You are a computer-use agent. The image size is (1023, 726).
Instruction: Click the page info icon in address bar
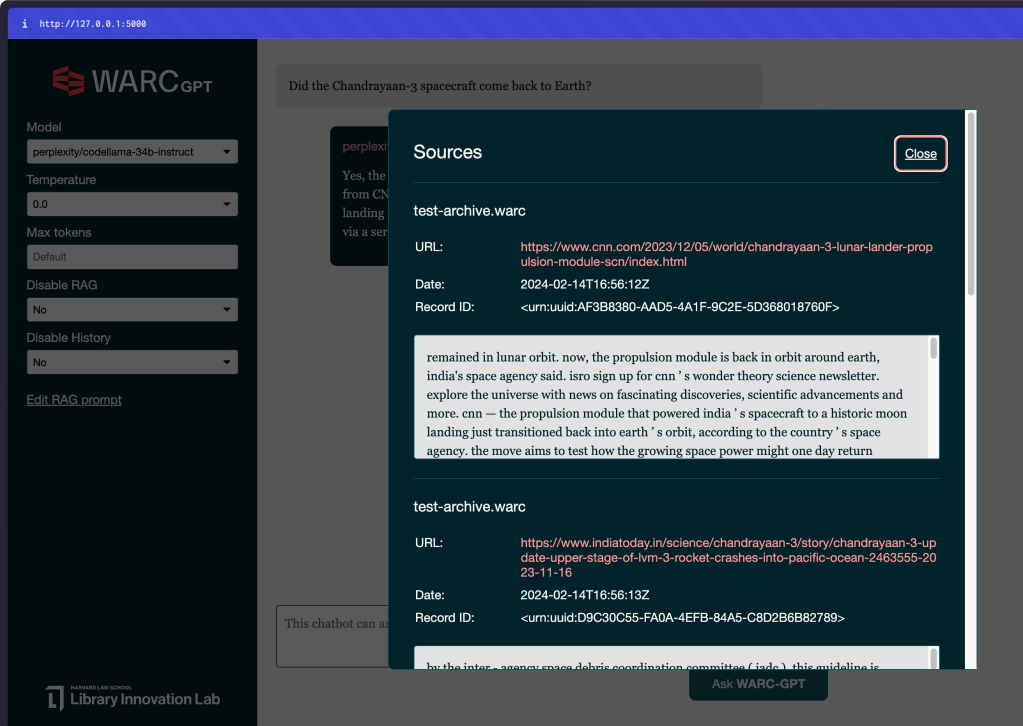pyautogui.click(x=24, y=23)
